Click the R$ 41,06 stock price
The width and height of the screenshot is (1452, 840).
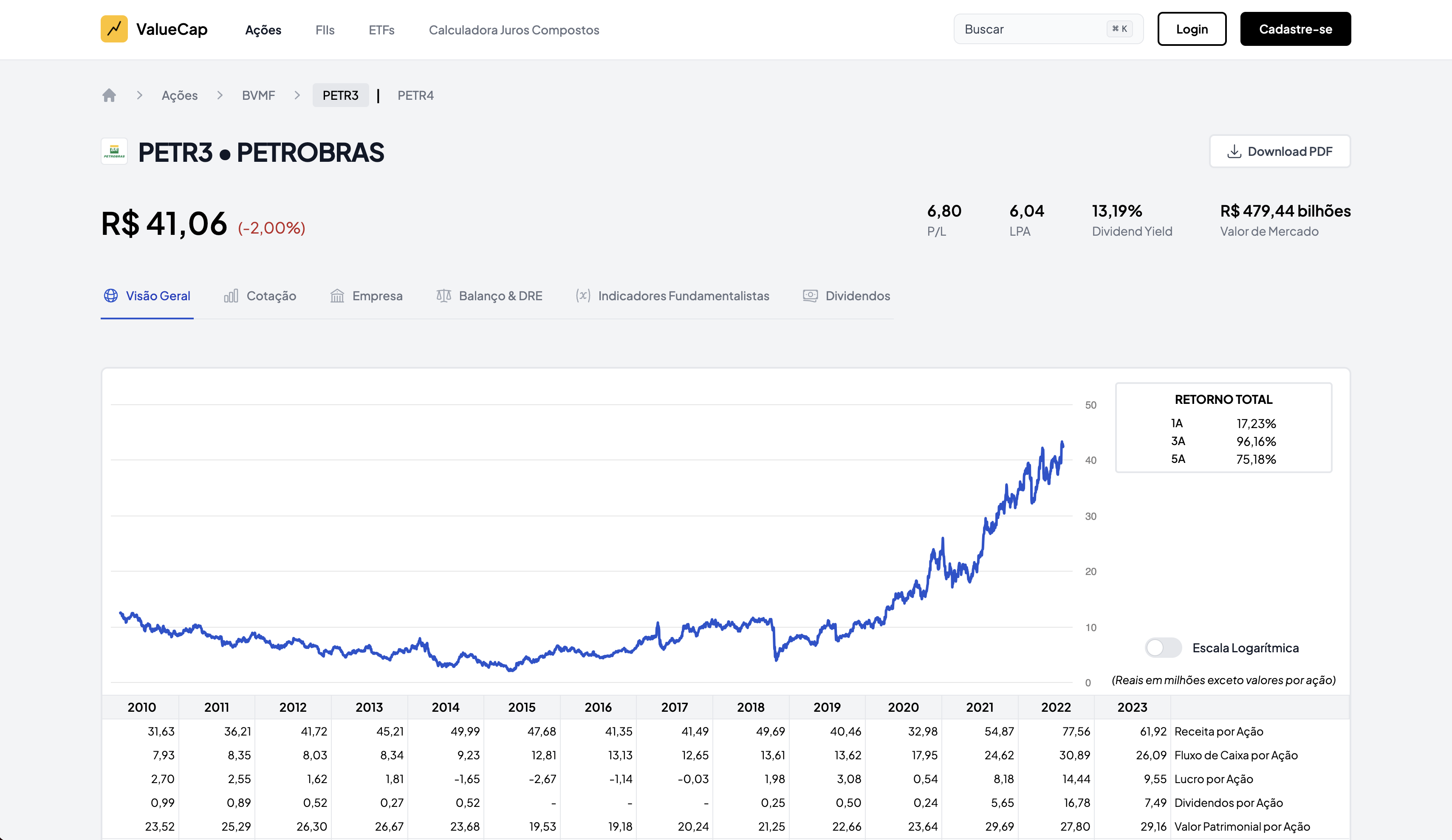[164, 223]
